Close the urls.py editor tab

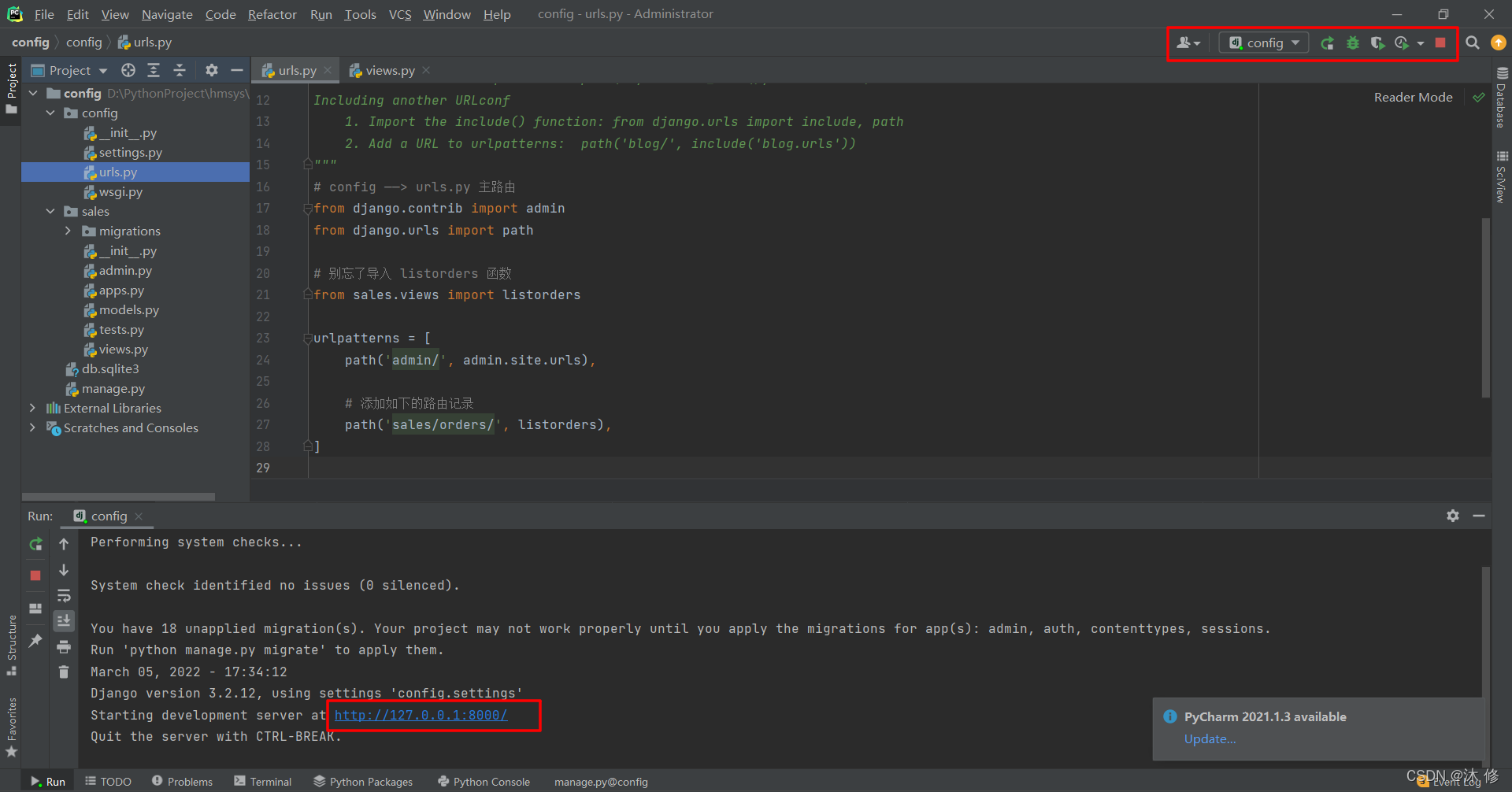[x=328, y=70]
